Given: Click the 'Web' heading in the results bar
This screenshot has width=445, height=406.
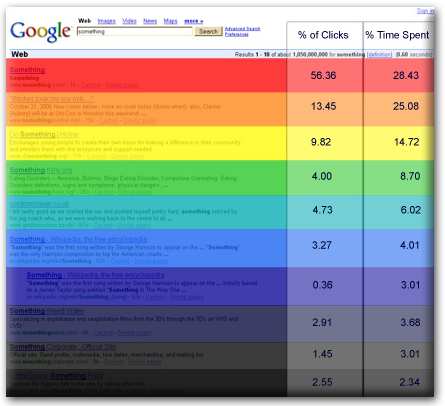Looking at the screenshot, I should point(20,54).
